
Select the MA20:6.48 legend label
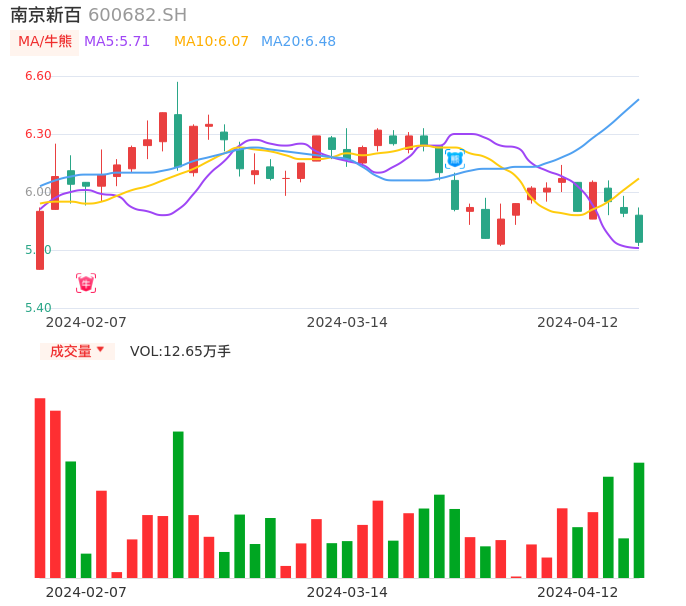point(298,42)
